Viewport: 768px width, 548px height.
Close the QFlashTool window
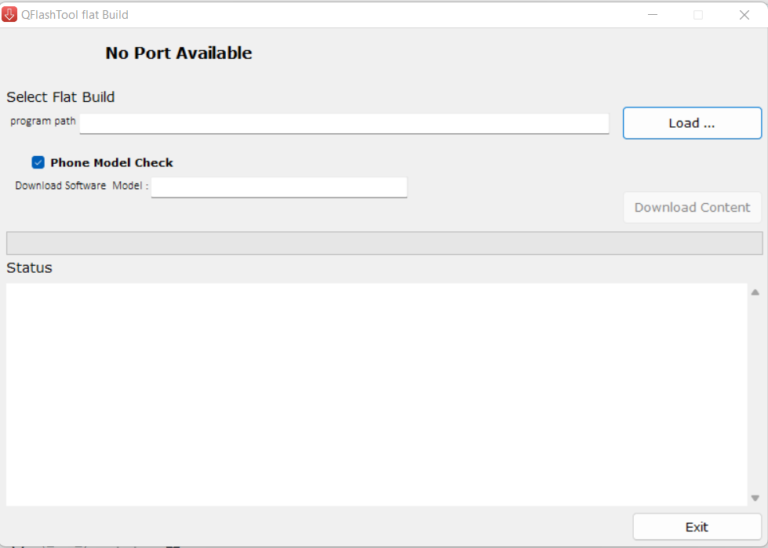(744, 15)
